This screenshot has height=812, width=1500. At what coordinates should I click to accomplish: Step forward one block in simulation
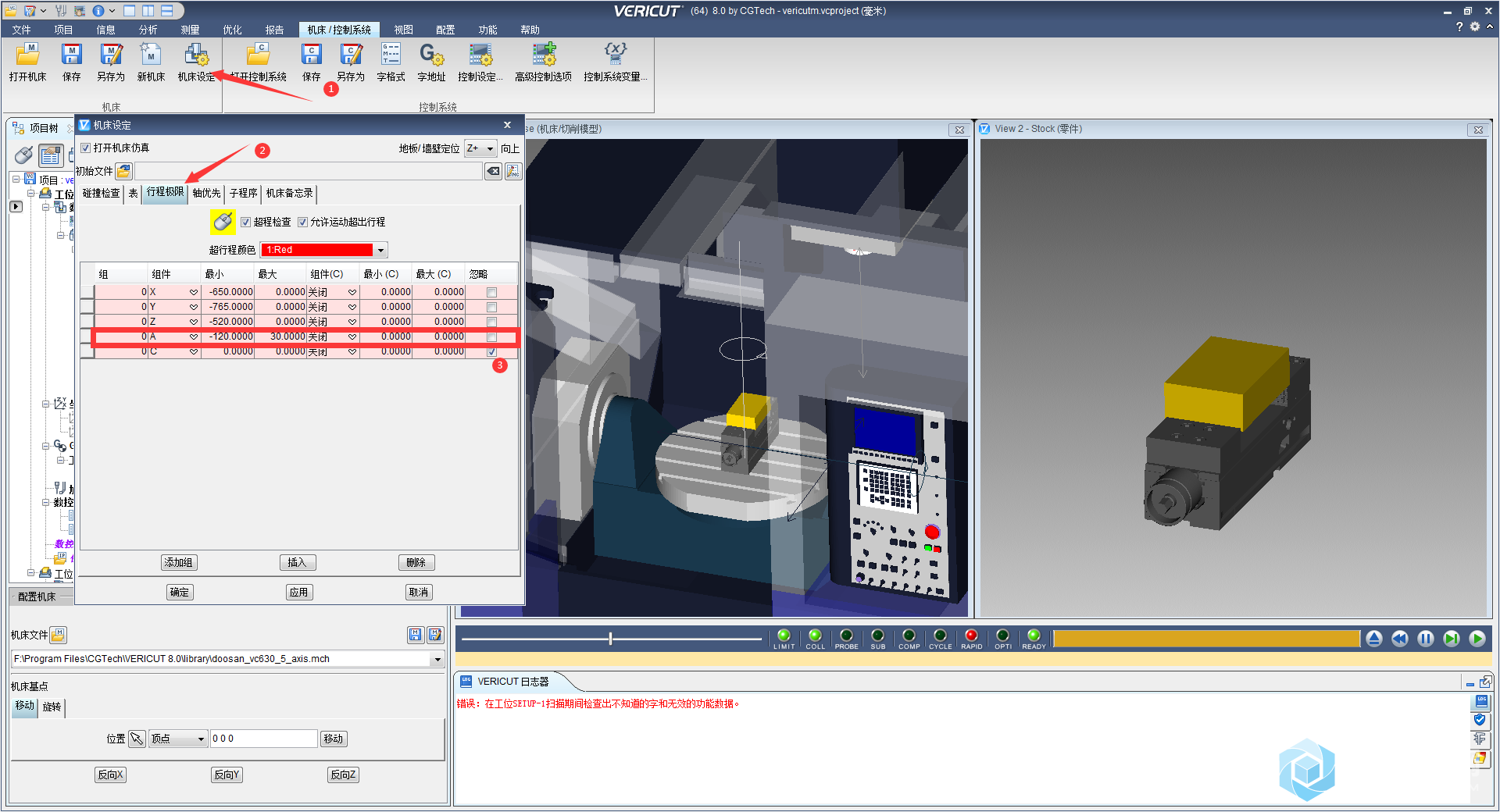(1452, 639)
